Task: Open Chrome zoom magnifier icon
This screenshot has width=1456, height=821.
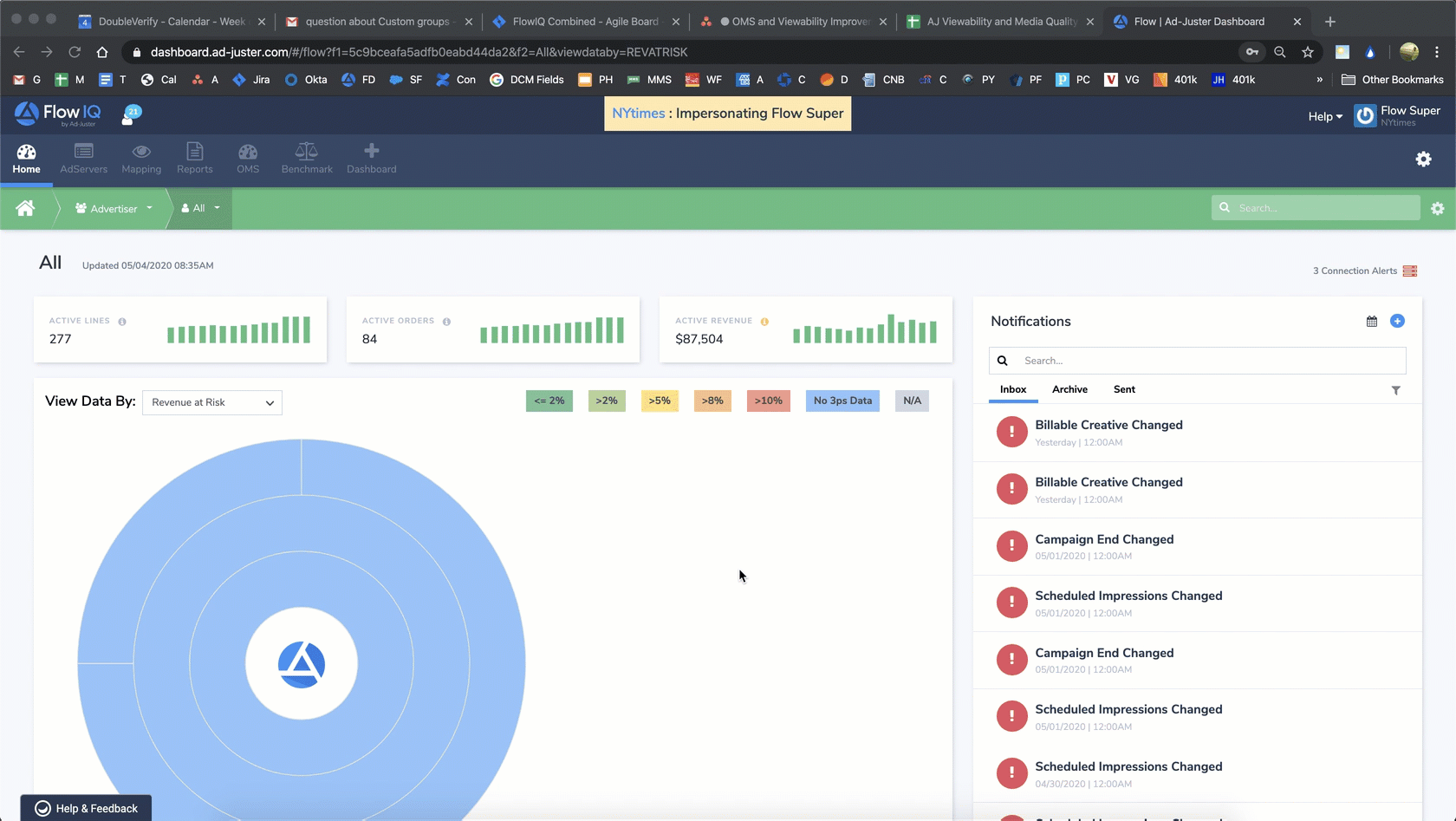Action: tap(1280, 52)
